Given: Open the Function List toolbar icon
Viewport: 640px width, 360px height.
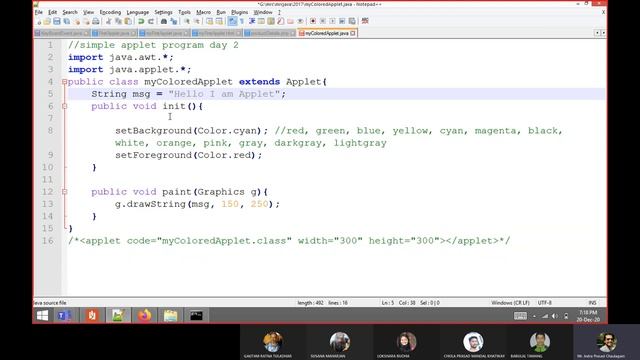Looking at the screenshot, I should 280,21.
